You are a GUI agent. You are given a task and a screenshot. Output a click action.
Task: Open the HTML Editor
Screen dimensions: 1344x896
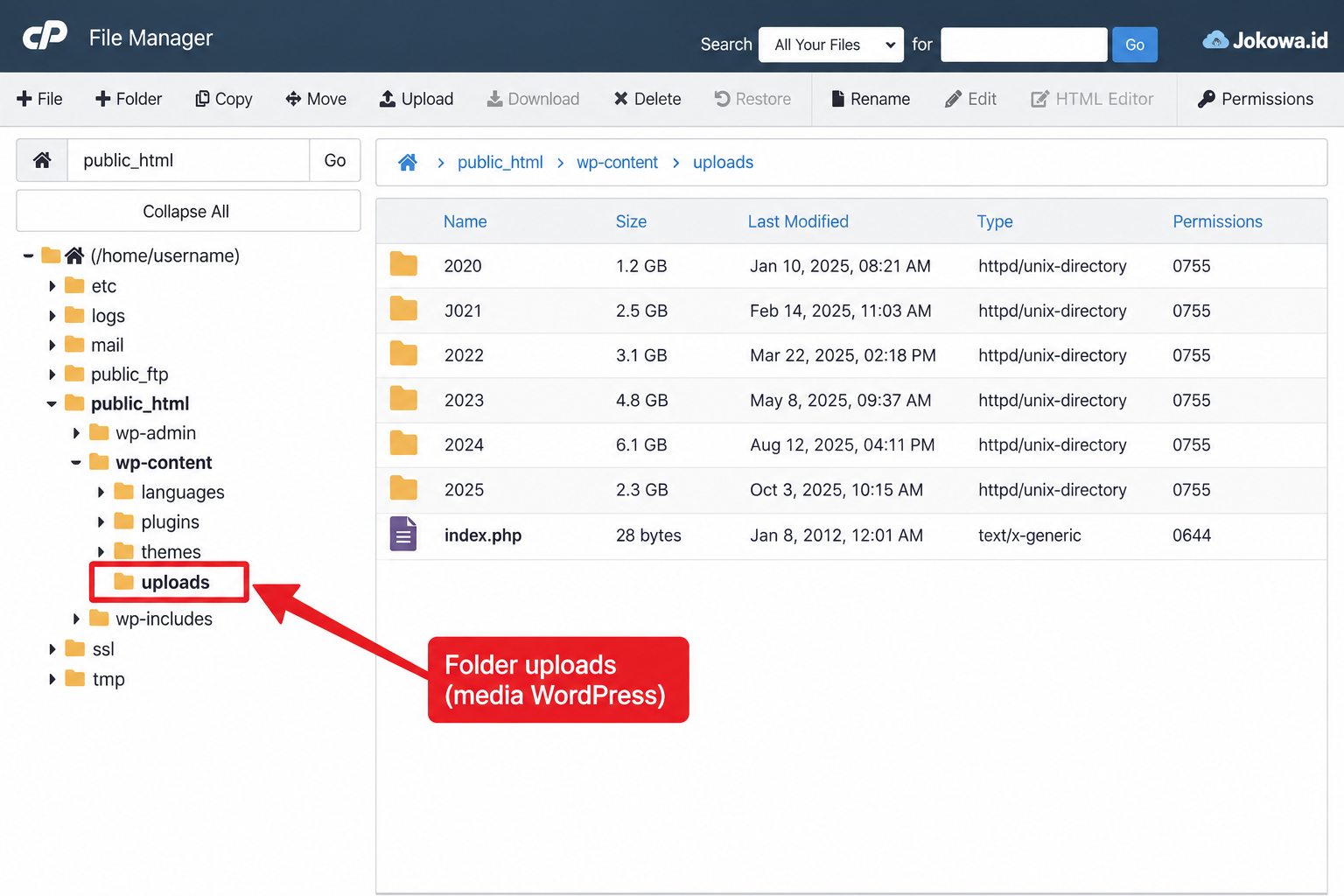[1092, 99]
